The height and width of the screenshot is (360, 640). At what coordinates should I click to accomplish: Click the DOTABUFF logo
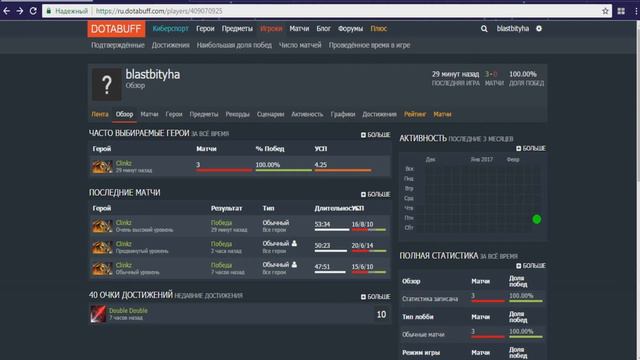[x=116, y=29]
